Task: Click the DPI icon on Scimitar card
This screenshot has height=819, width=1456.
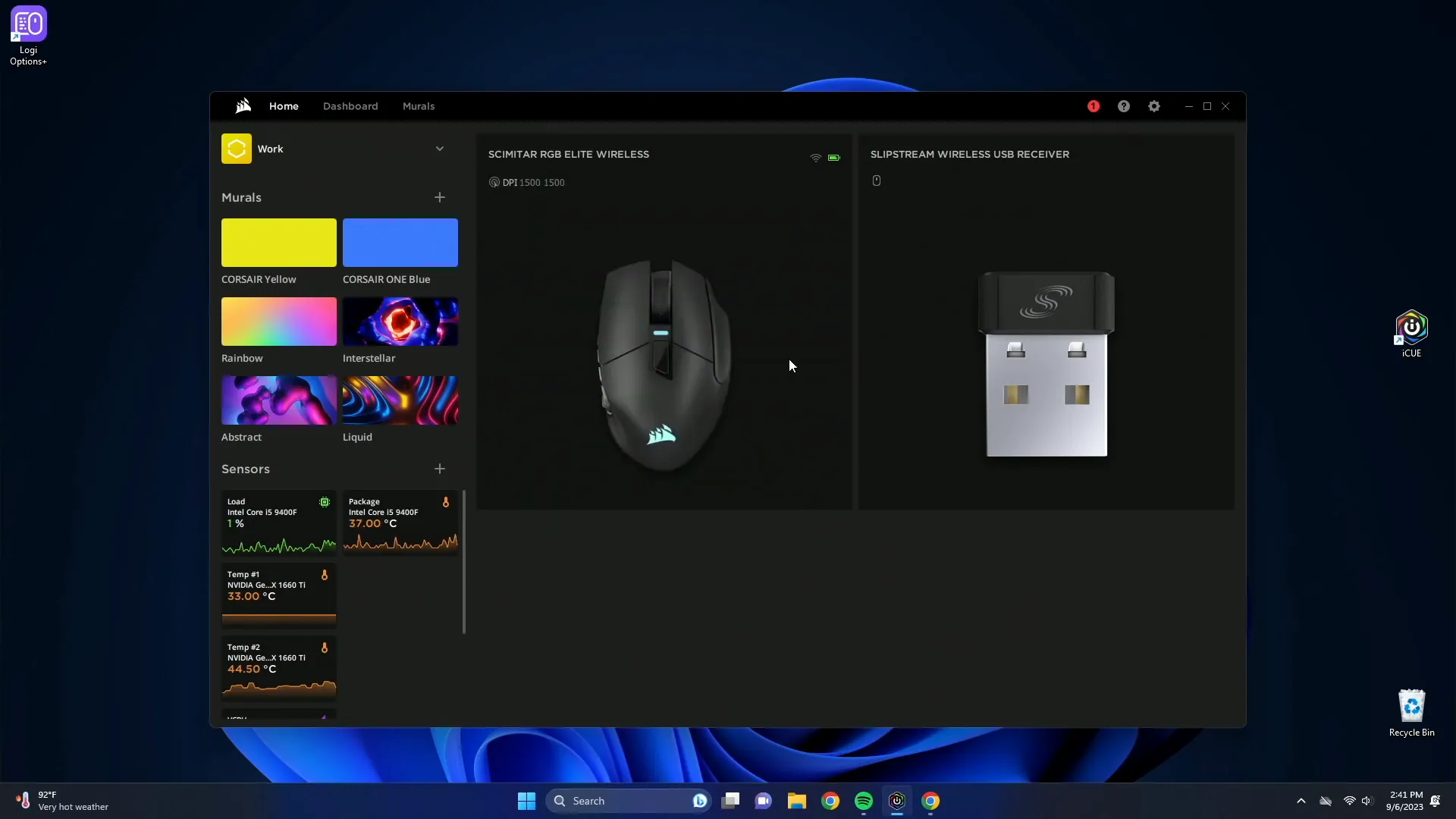Action: coord(494,182)
